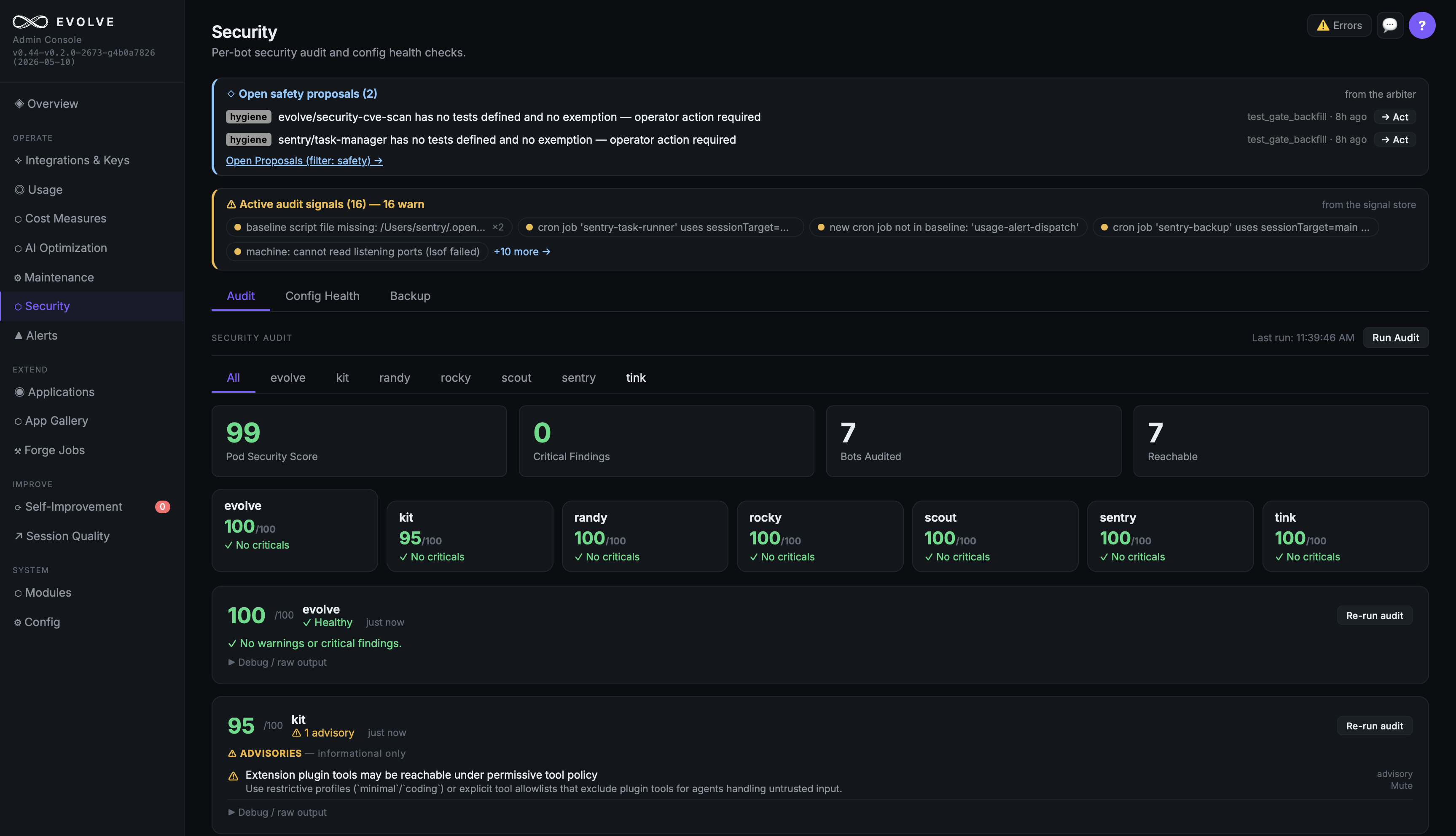Open the Usage page
This screenshot has width=1456, height=836.
[92, 190]
